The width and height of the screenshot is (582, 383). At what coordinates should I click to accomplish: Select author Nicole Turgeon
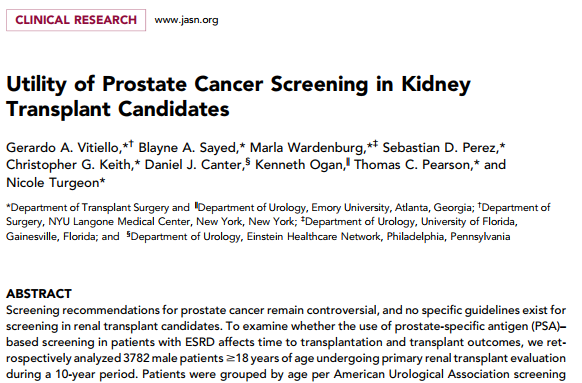point(53,183)
